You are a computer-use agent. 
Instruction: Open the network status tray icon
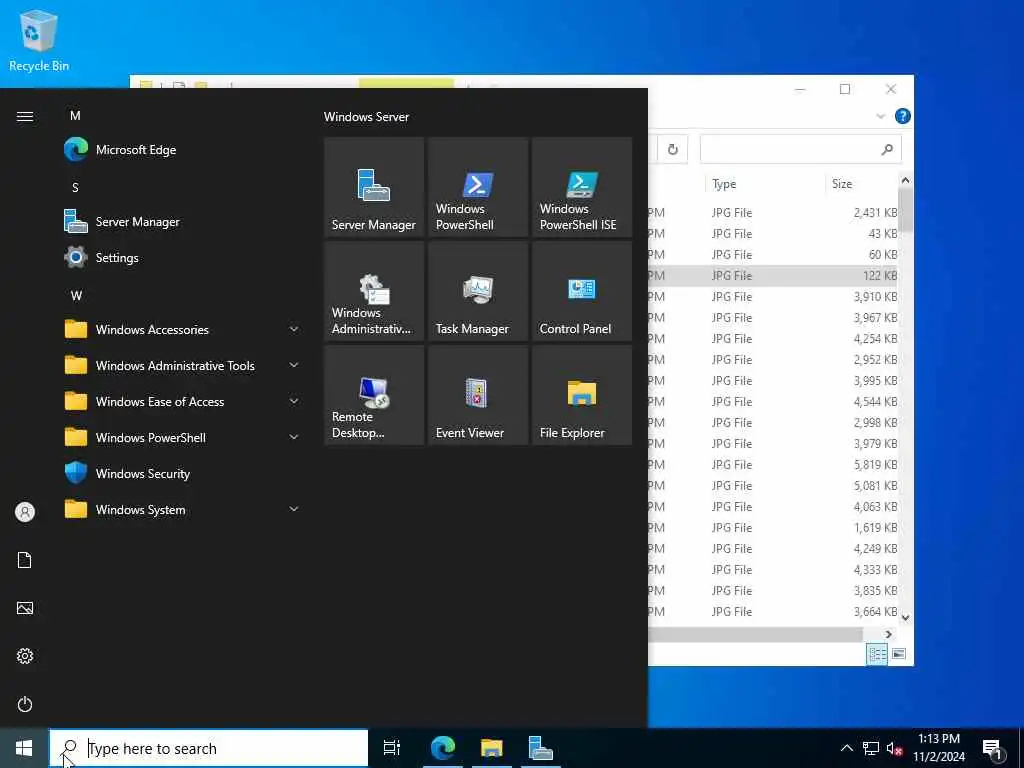click(x=871, y=748)
